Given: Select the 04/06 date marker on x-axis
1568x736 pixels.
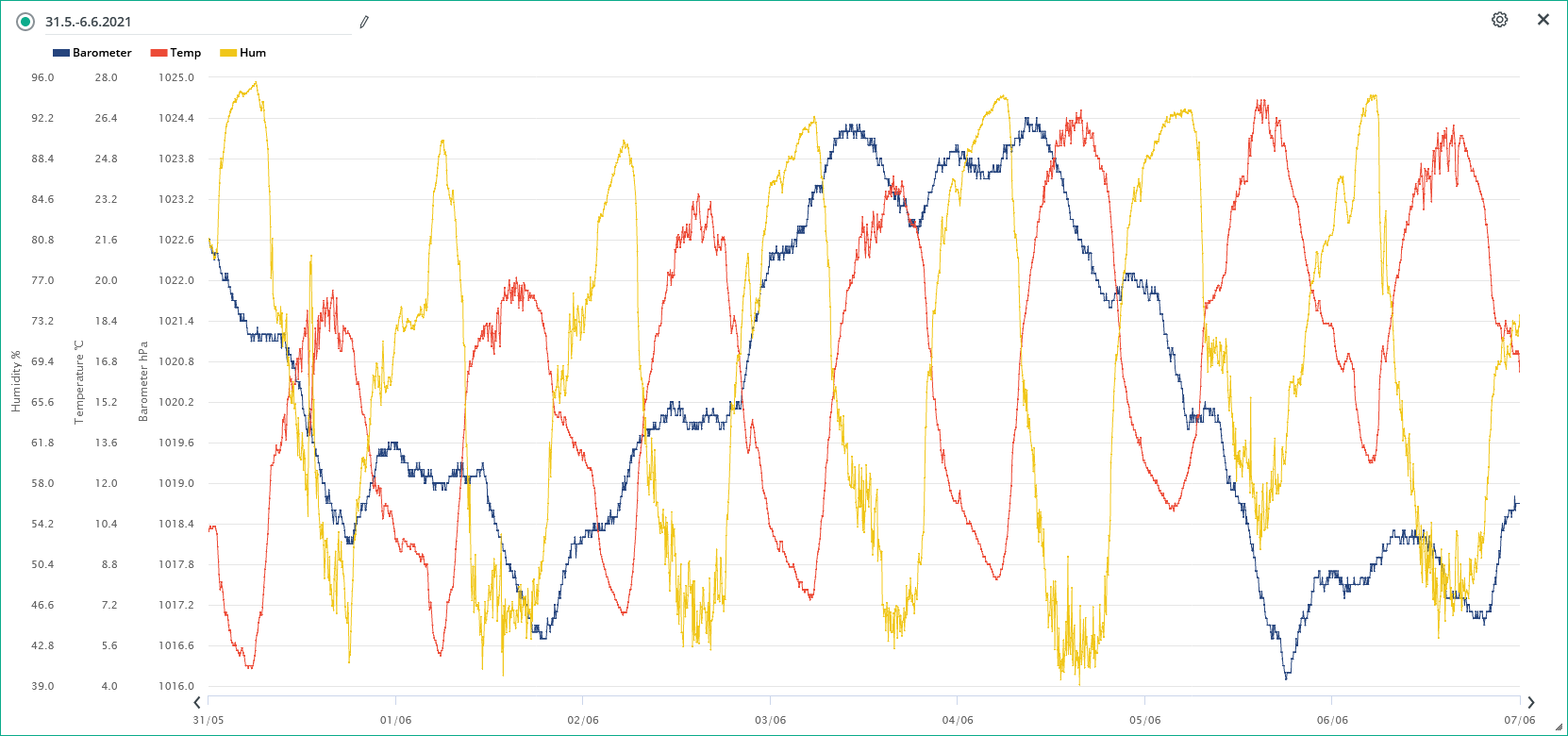Looking at the screenshot, I should point(957,720).
